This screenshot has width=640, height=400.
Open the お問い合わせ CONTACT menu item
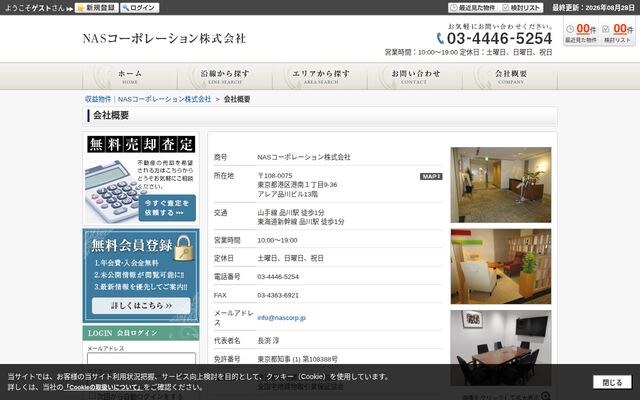[x=415, y=76]
